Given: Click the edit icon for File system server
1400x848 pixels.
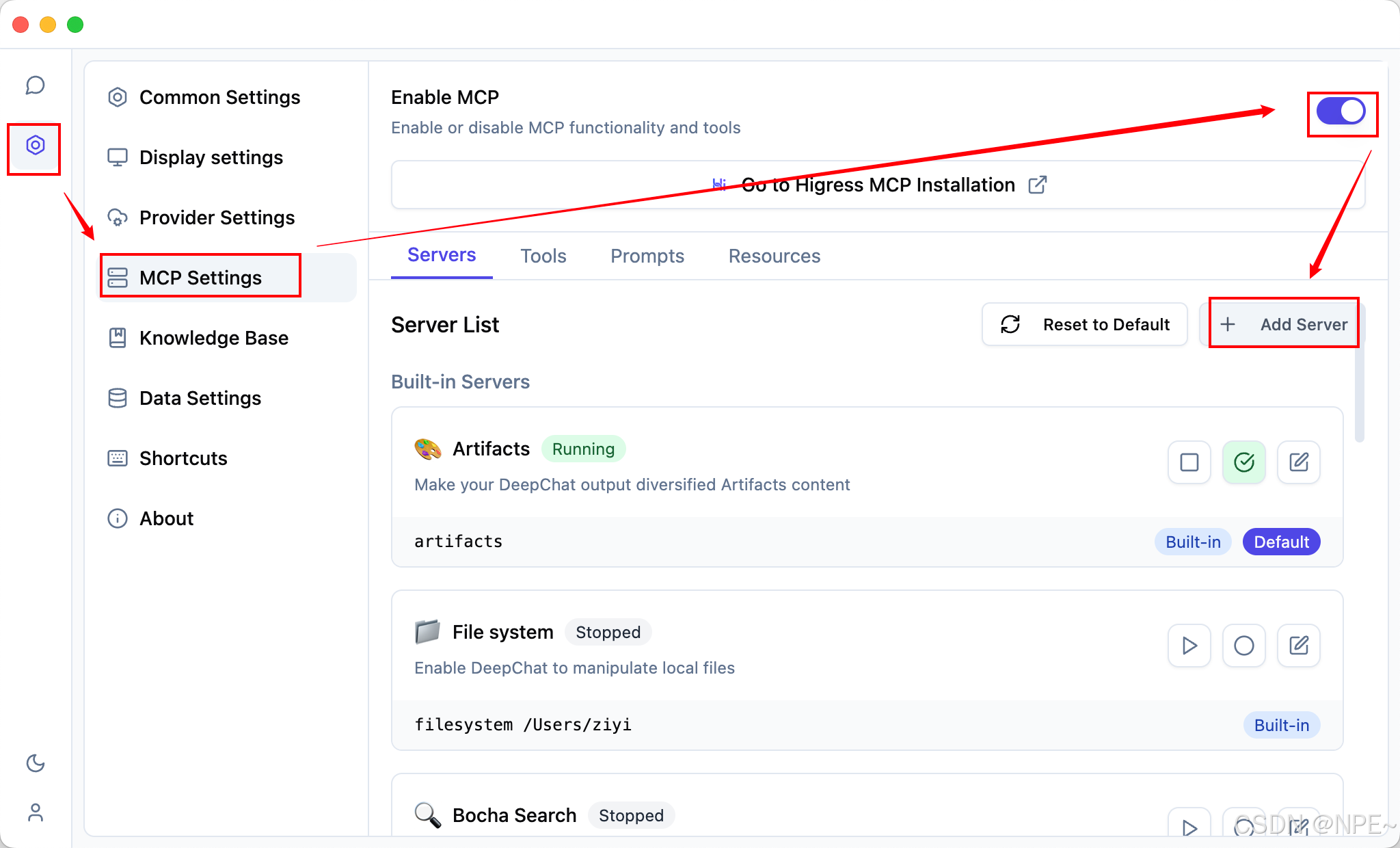Looking at the screenshot, I should point(1298,646).
